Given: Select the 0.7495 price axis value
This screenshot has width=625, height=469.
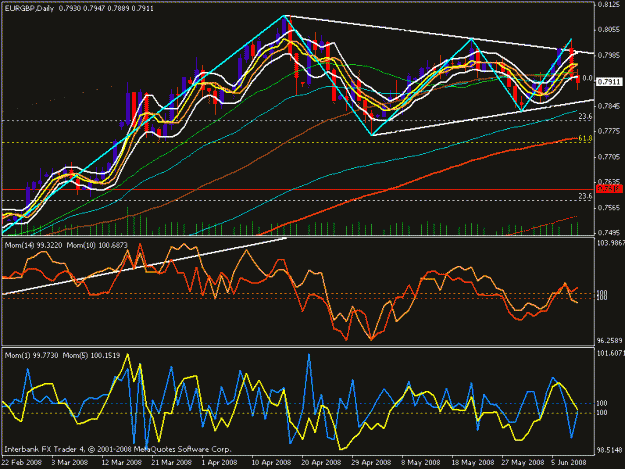Looking at the screenshot, I should 610,233.
